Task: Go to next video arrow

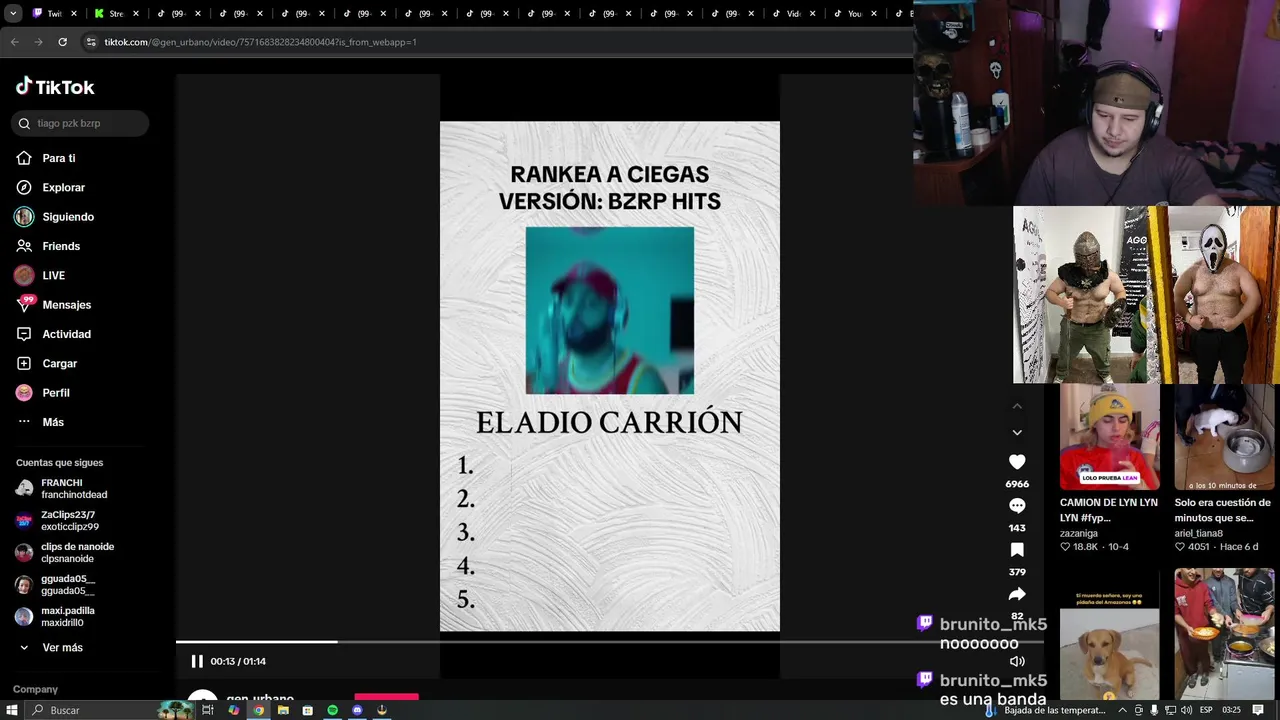Action: point(1017,432)
